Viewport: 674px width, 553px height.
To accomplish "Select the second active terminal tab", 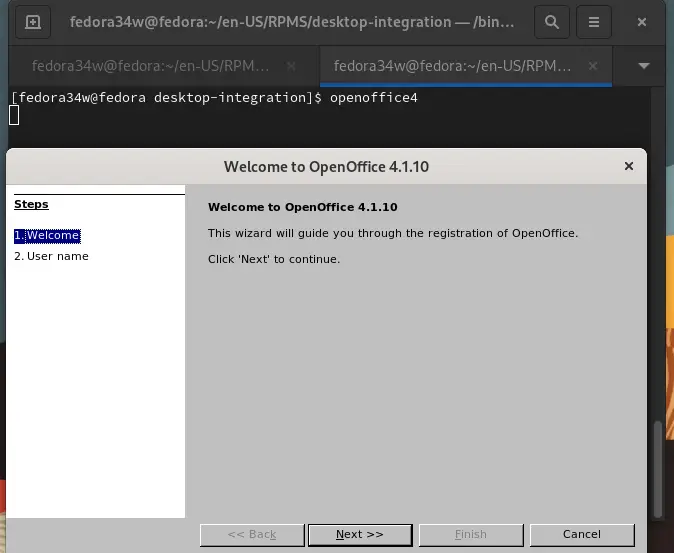I will [x=452, y=66].
